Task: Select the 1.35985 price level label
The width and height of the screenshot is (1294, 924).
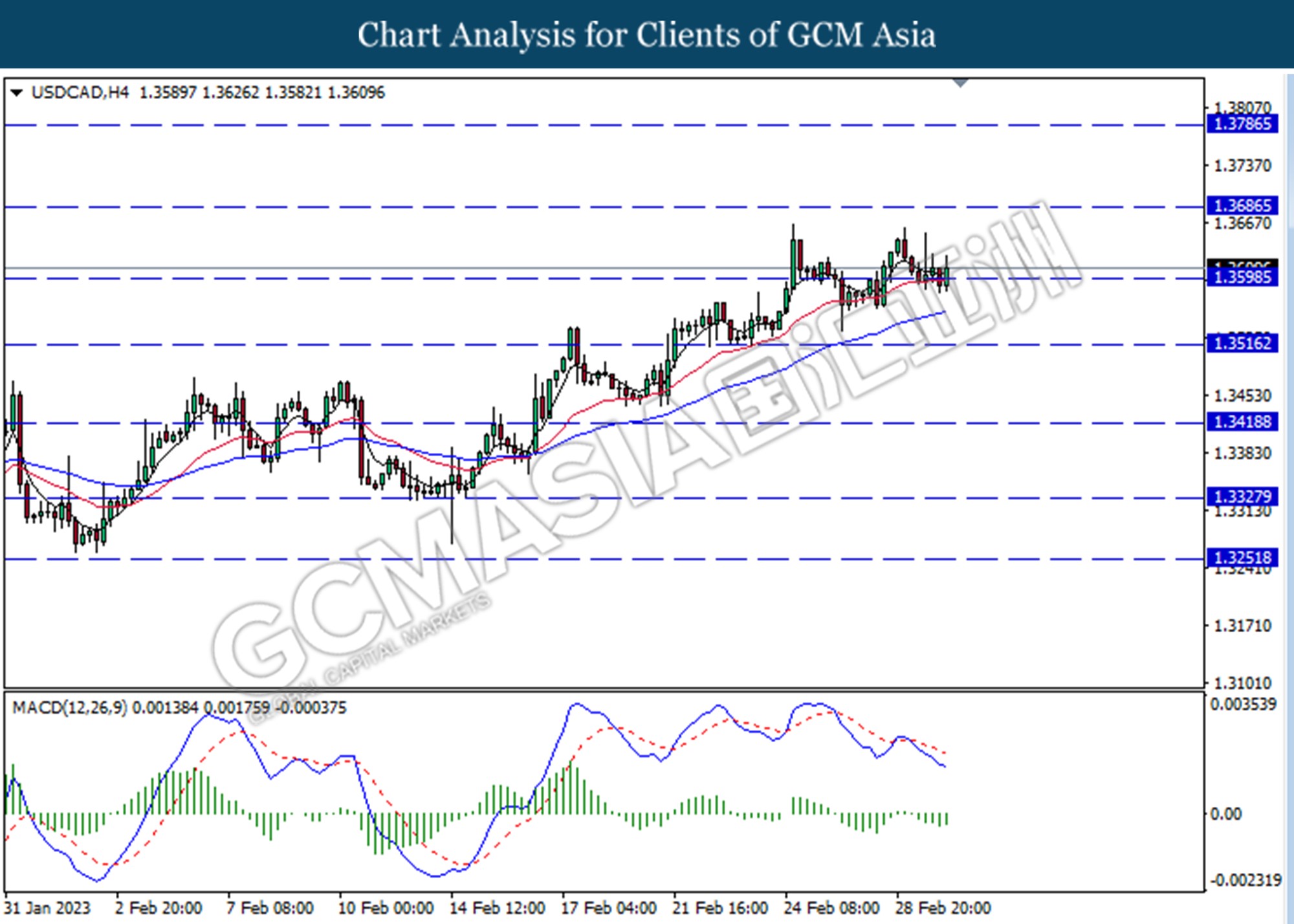Action: coord(1242,278)
